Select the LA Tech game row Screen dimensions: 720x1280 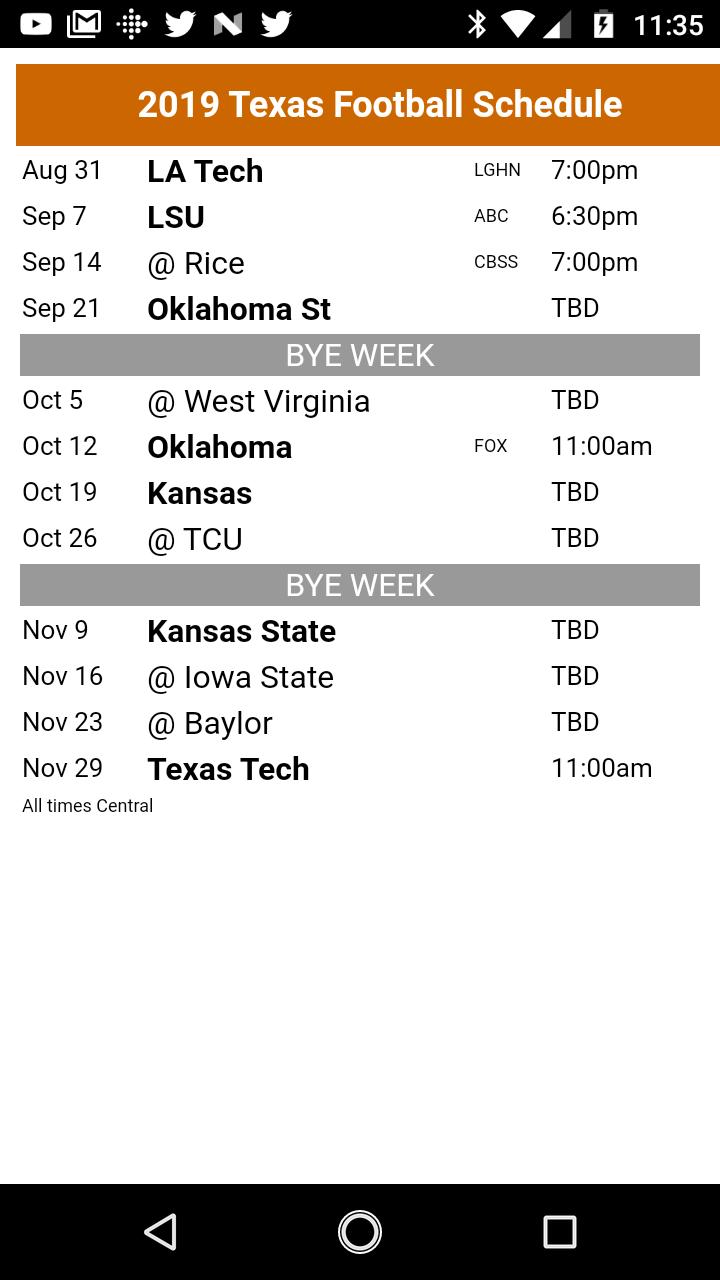coord(360,171)
